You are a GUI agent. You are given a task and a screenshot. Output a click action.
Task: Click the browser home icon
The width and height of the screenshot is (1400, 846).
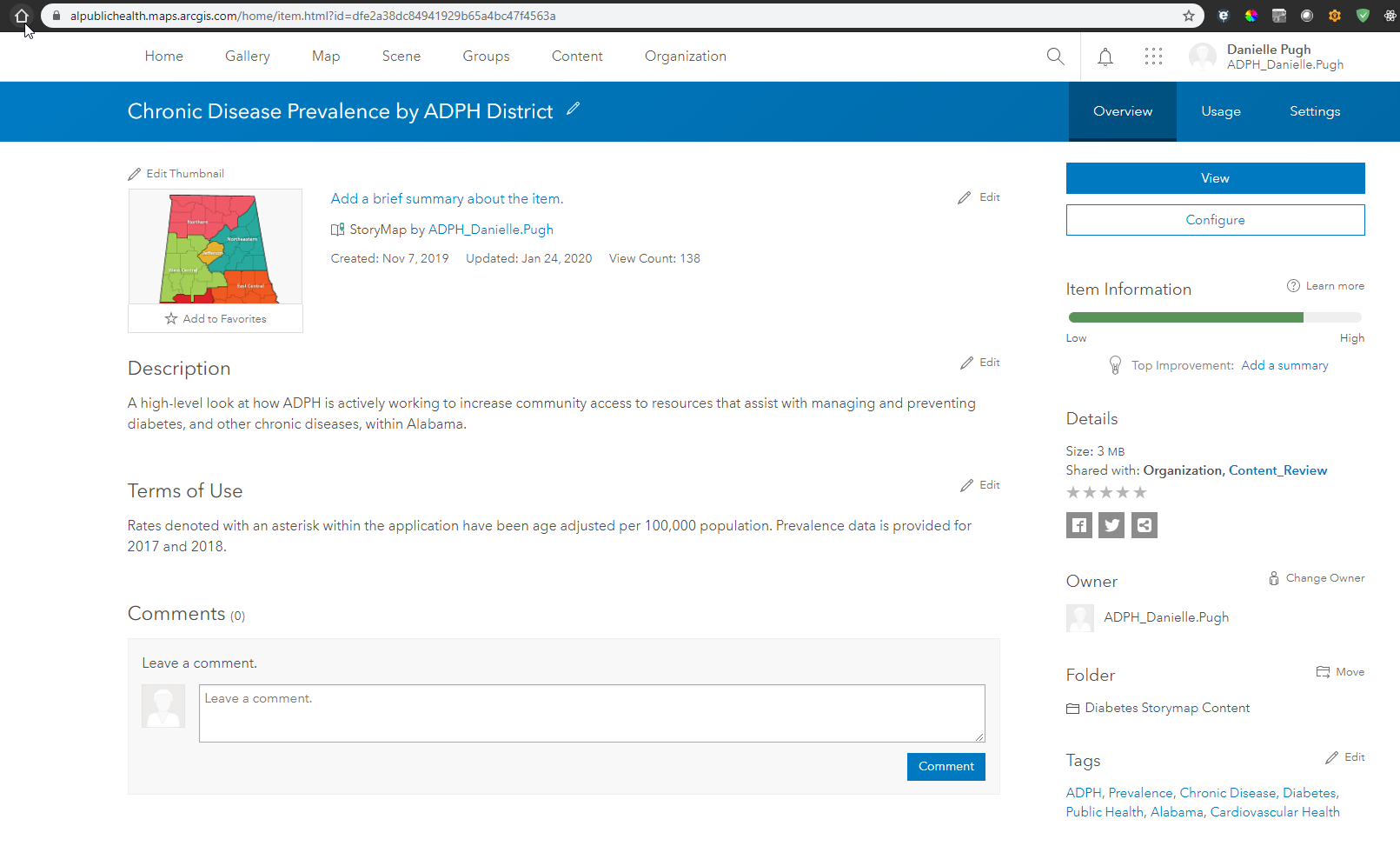click(22, 16)
